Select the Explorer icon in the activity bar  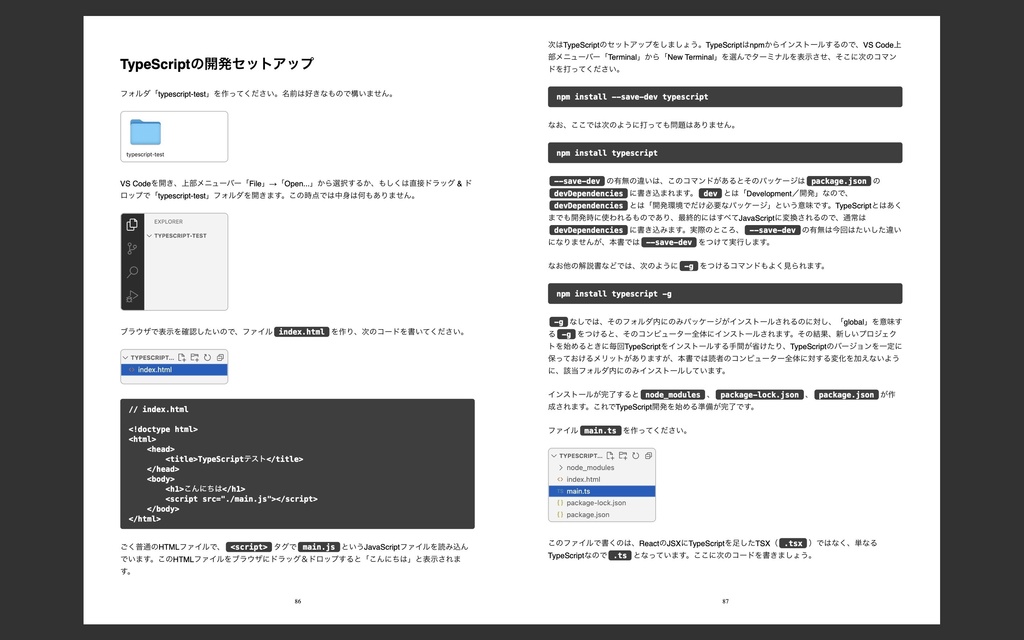click(132, 226)
